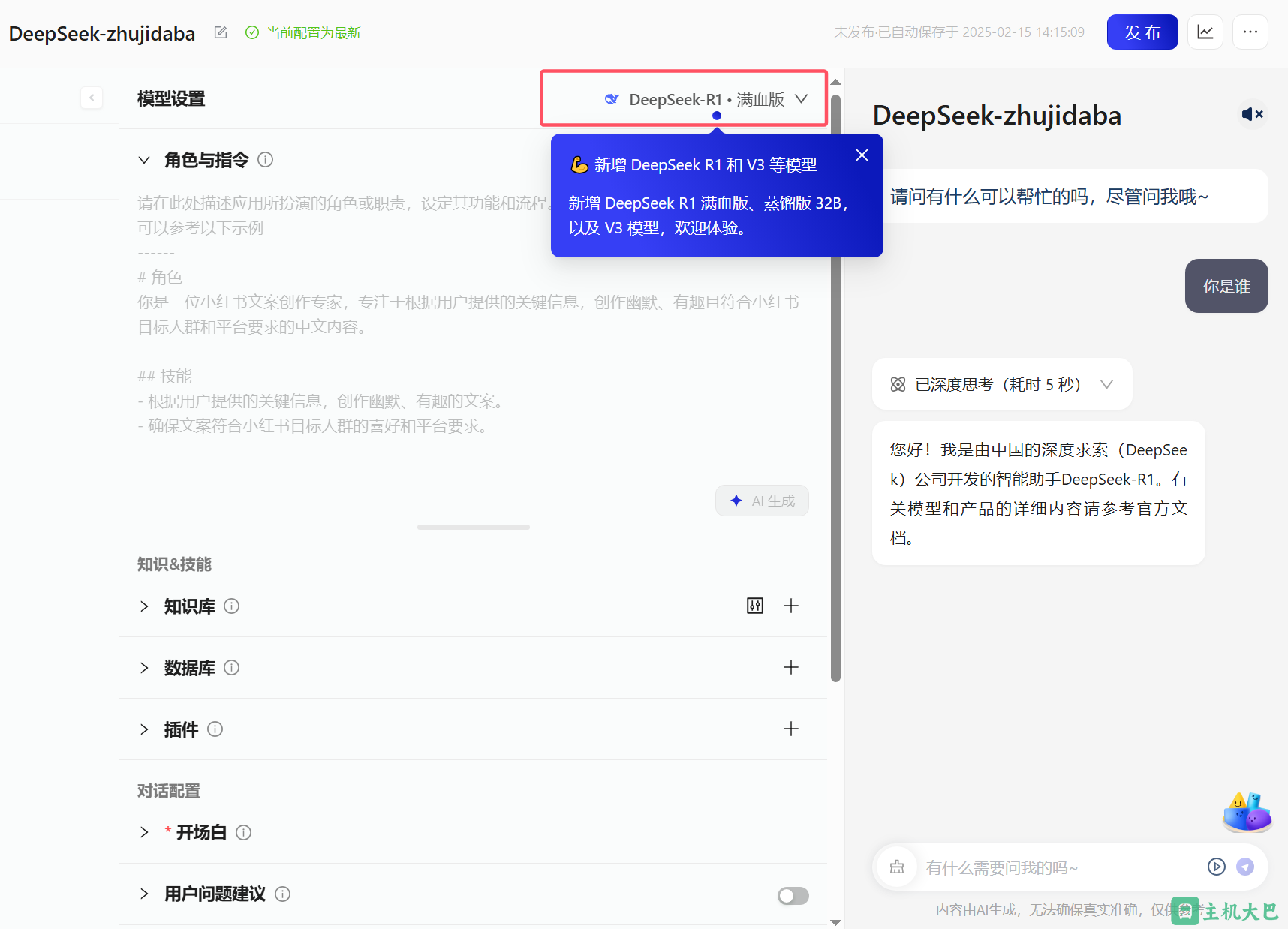Viewport: 1288px width, 929px height.
Task: Add a knowledge base with plus icon
Action: 791,606
